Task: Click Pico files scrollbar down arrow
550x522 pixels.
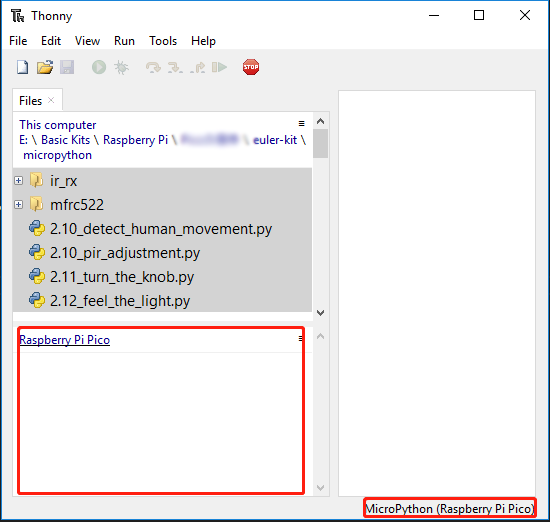Action: pos(320,488)
